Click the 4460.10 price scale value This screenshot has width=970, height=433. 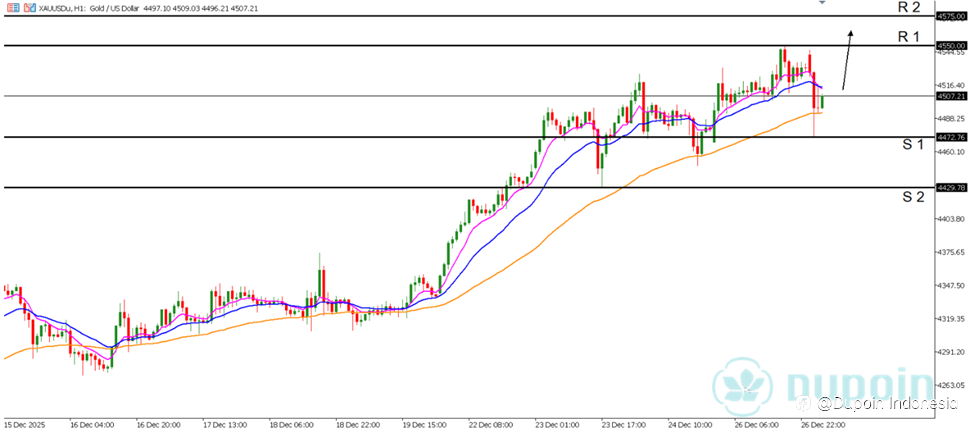click(x=952, y=152)
